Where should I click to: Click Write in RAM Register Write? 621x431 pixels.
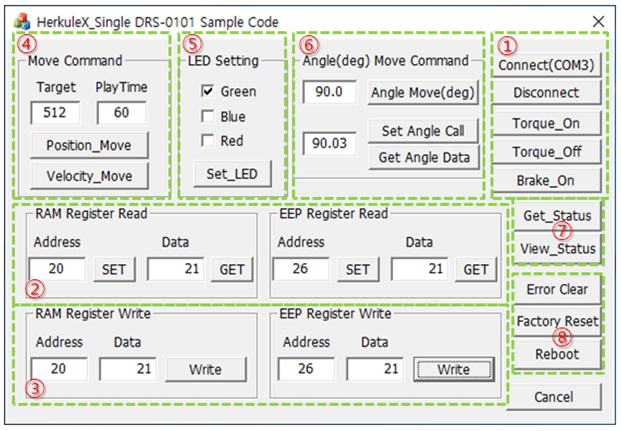click(206, 370)
